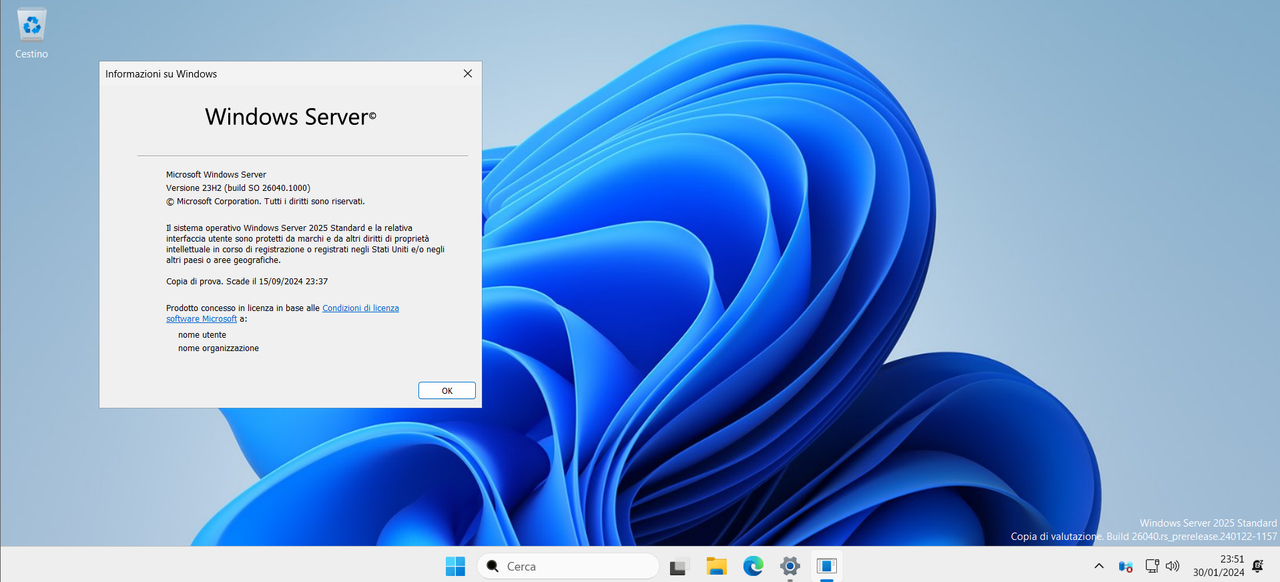Image resolution: width=1280 pixels, height=582 pixels.
Task: Click the 'Microsoft Windows Server' line
Action: coord(216,174)
